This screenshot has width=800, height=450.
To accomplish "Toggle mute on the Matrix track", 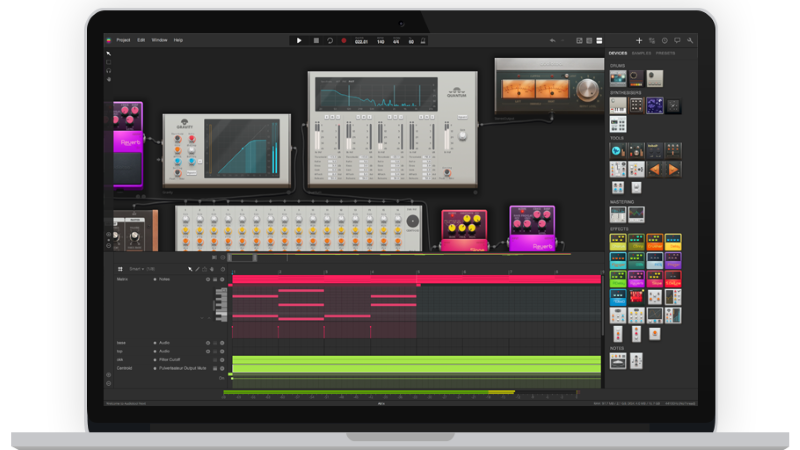I will click(x=208, y=279).
